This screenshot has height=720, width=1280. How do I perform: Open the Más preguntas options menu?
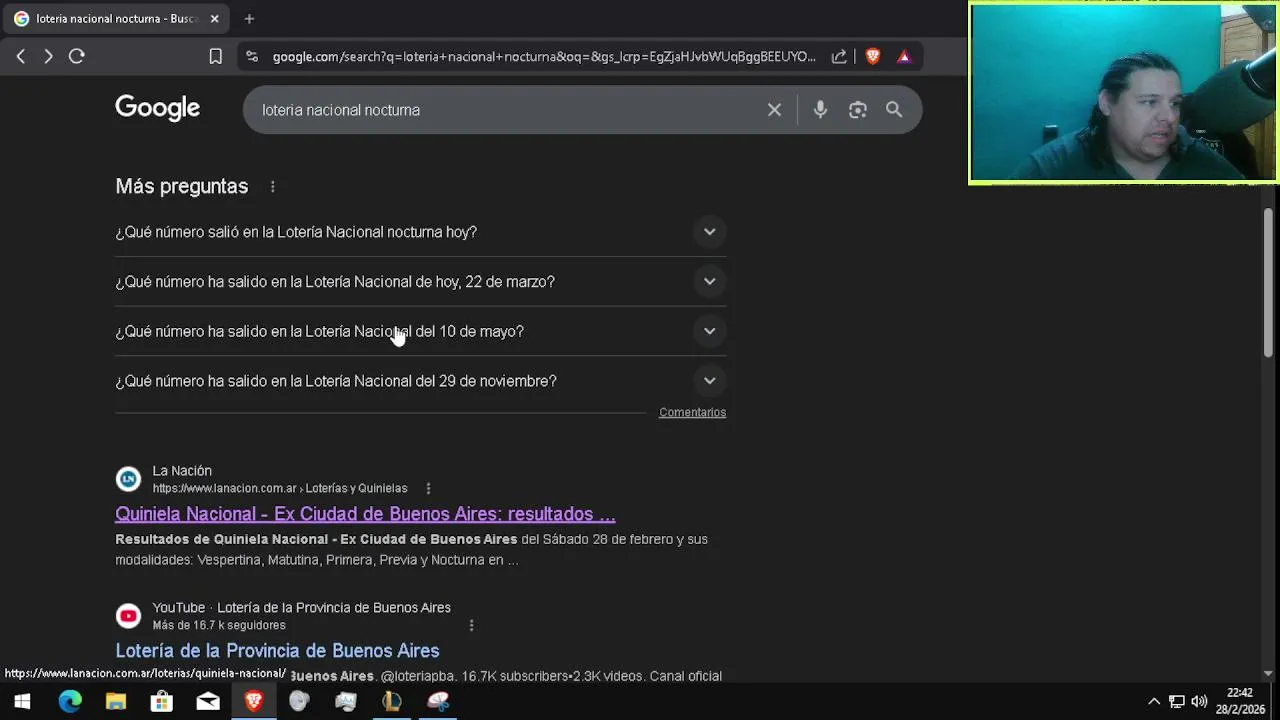pos(272,187)
